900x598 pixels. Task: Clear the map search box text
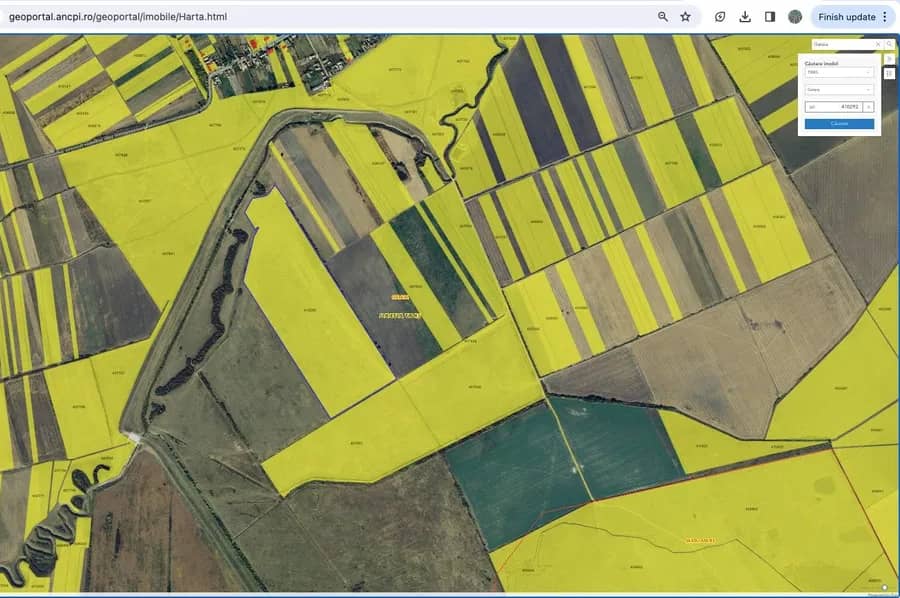878,44
